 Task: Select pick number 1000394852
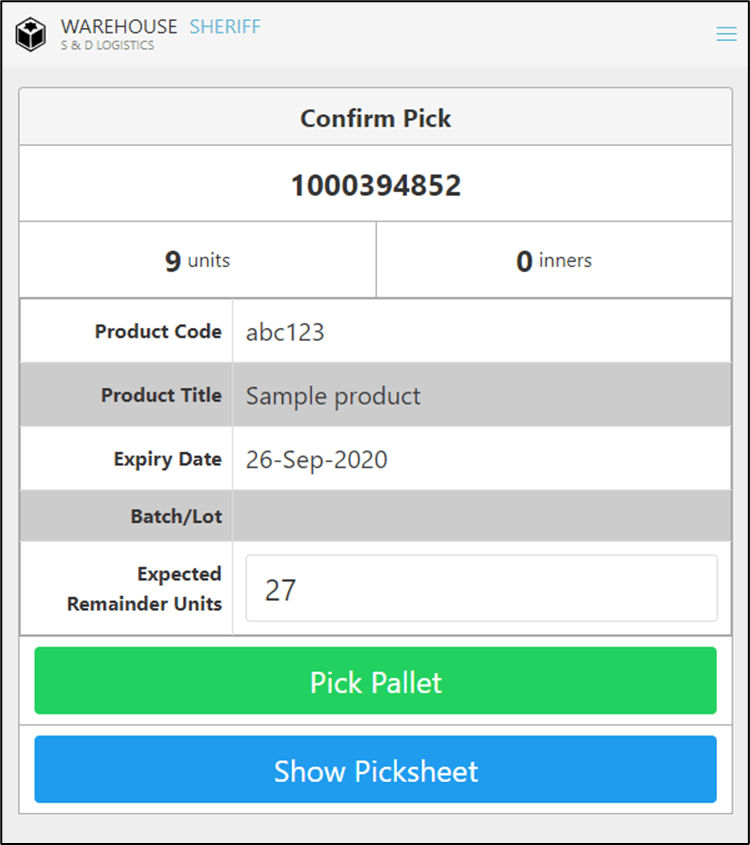pyautogui.click(x=375, y=185)
